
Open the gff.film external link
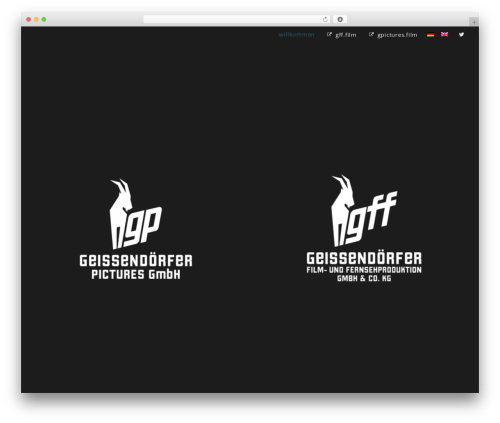pos(341,35)
